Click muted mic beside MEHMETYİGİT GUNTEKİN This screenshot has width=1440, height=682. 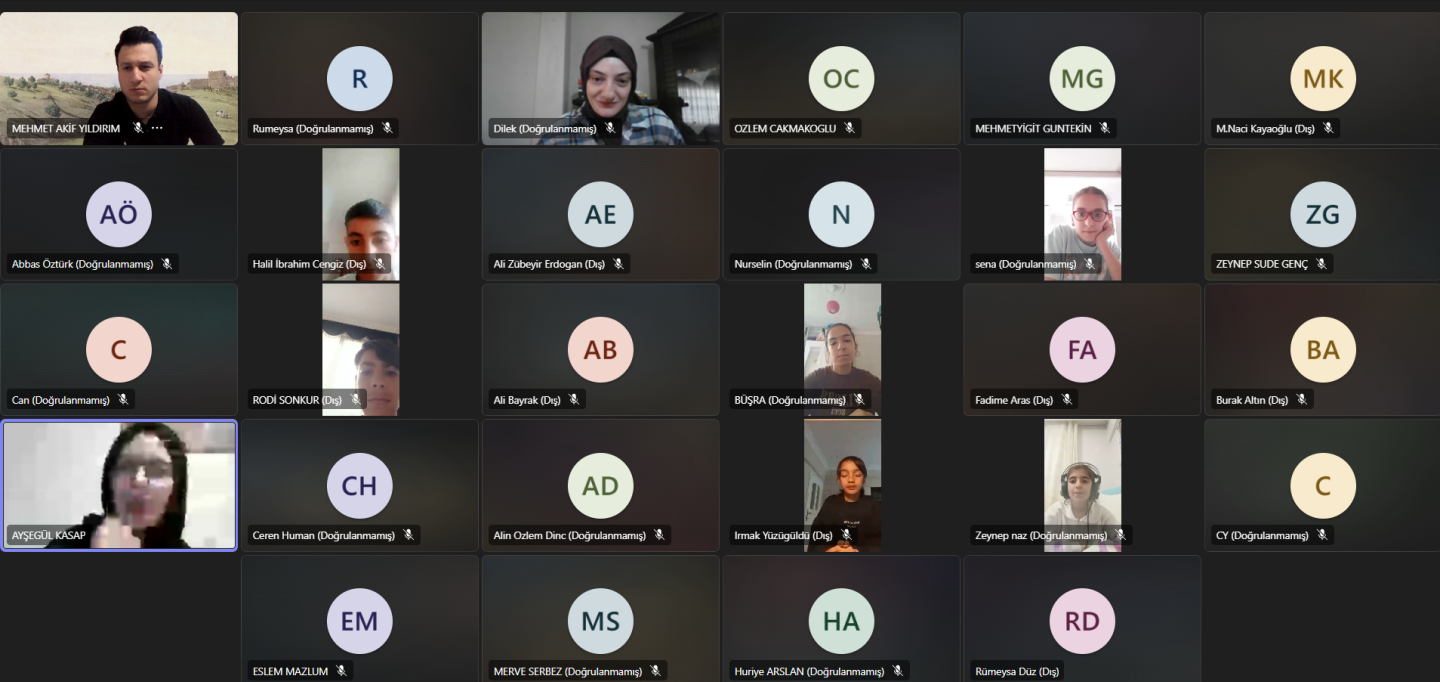click(x=1105, y=128)
